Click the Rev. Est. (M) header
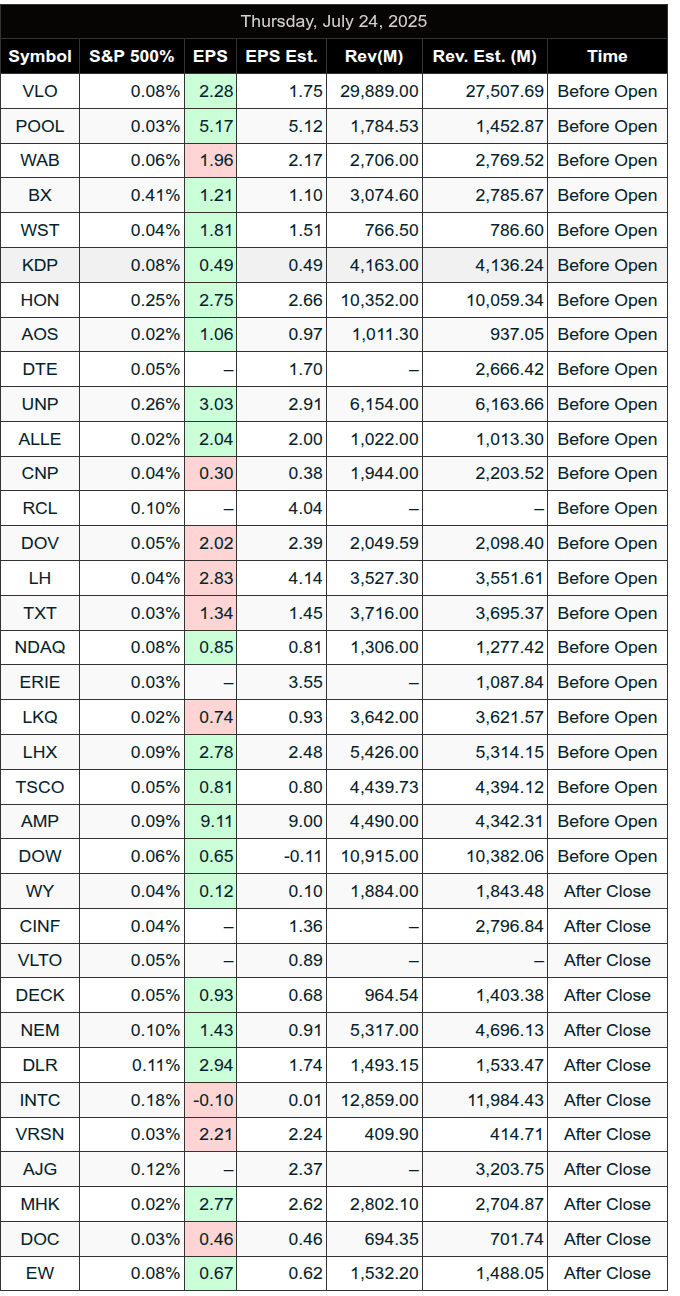The width and height of the screenshot is (680, 1296). pos(485,56)
